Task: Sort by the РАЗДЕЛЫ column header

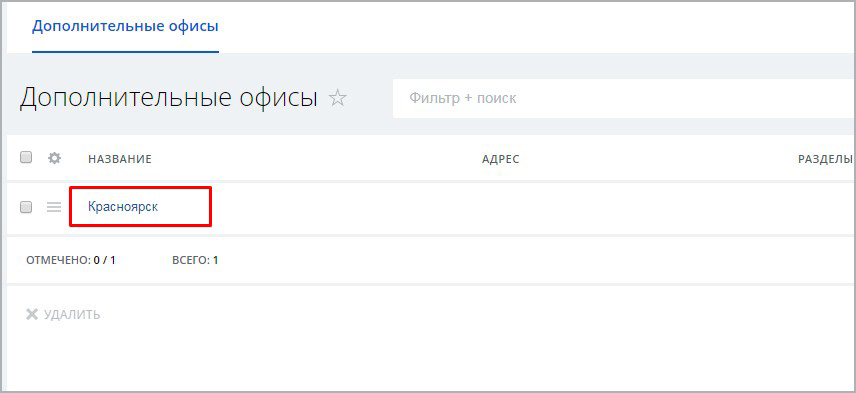Action: pyautogui.click(x=825, y=159)
